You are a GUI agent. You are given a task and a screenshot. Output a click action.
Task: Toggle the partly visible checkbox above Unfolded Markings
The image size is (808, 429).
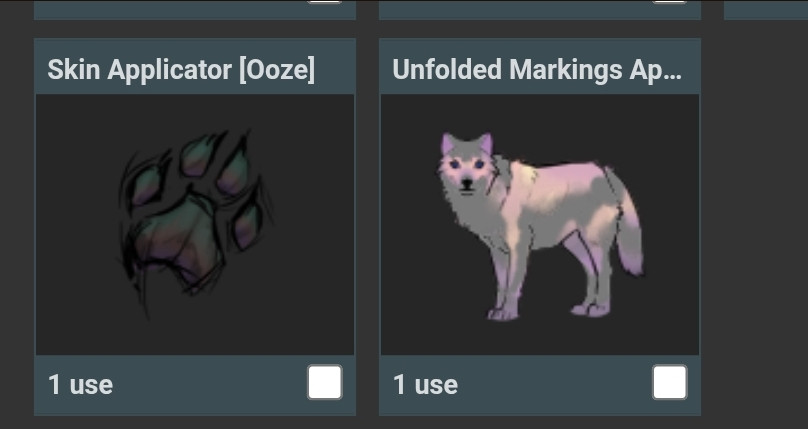(x=669, y=2)
